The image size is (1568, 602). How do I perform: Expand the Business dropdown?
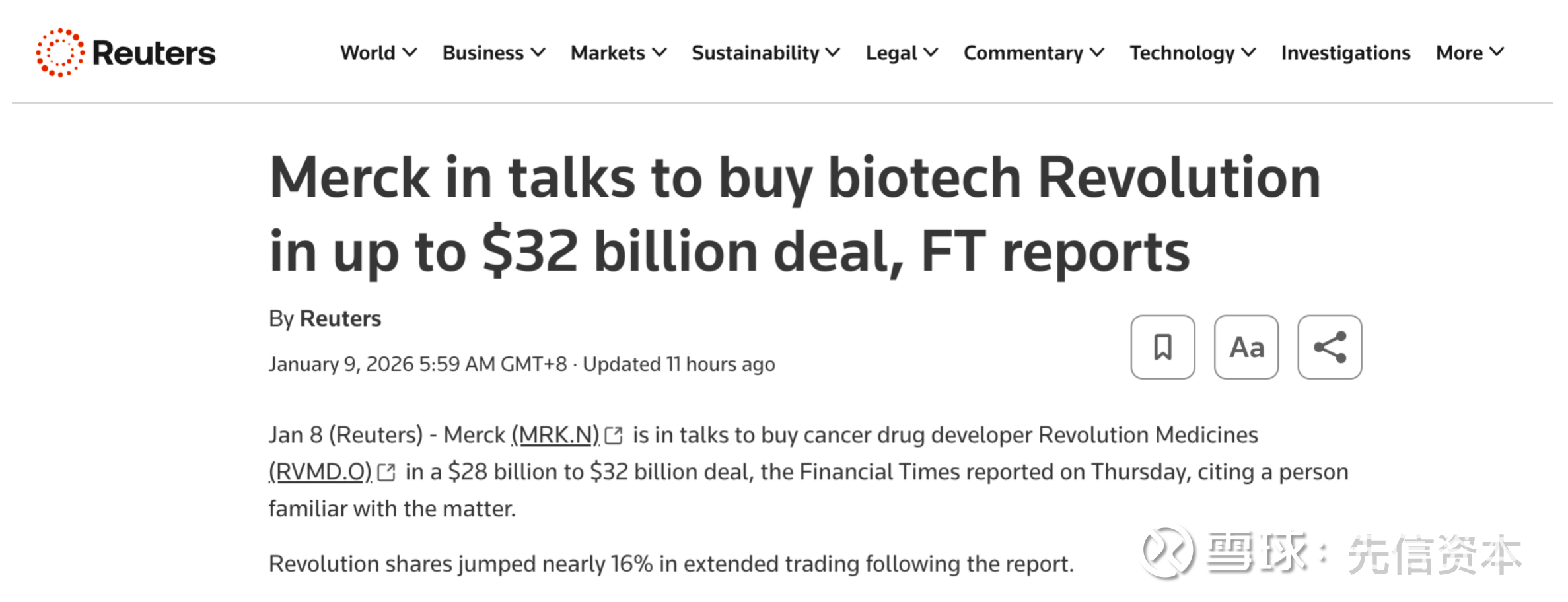coord(493,53)
